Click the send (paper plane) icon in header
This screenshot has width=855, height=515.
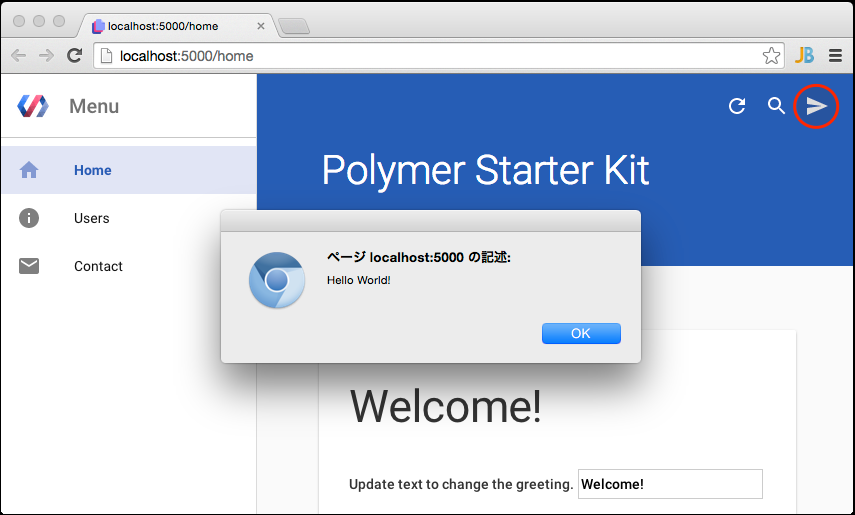coord(816,106)
